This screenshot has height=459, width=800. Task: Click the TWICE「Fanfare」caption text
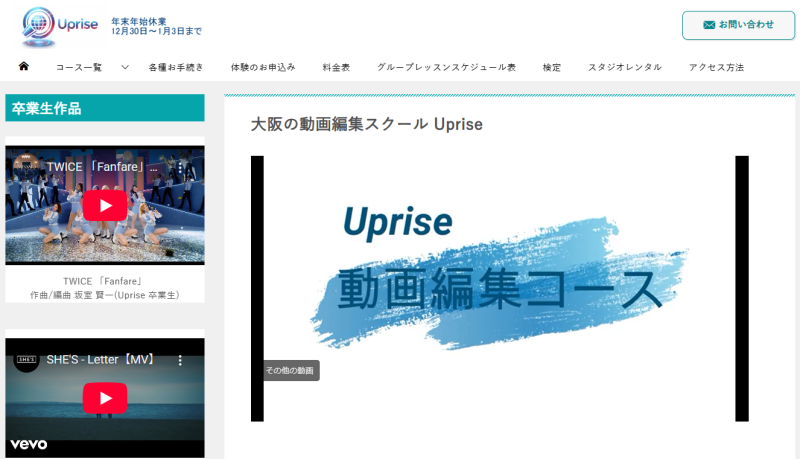coord(103,281)
